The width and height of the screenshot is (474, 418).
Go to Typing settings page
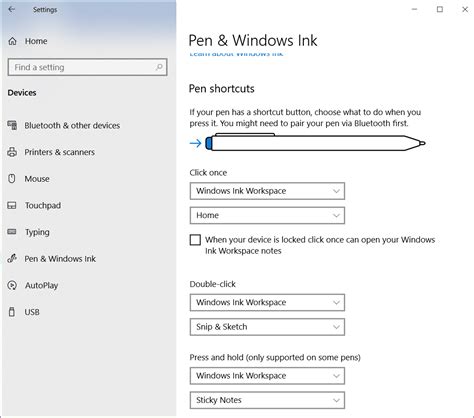coord(37,232)
